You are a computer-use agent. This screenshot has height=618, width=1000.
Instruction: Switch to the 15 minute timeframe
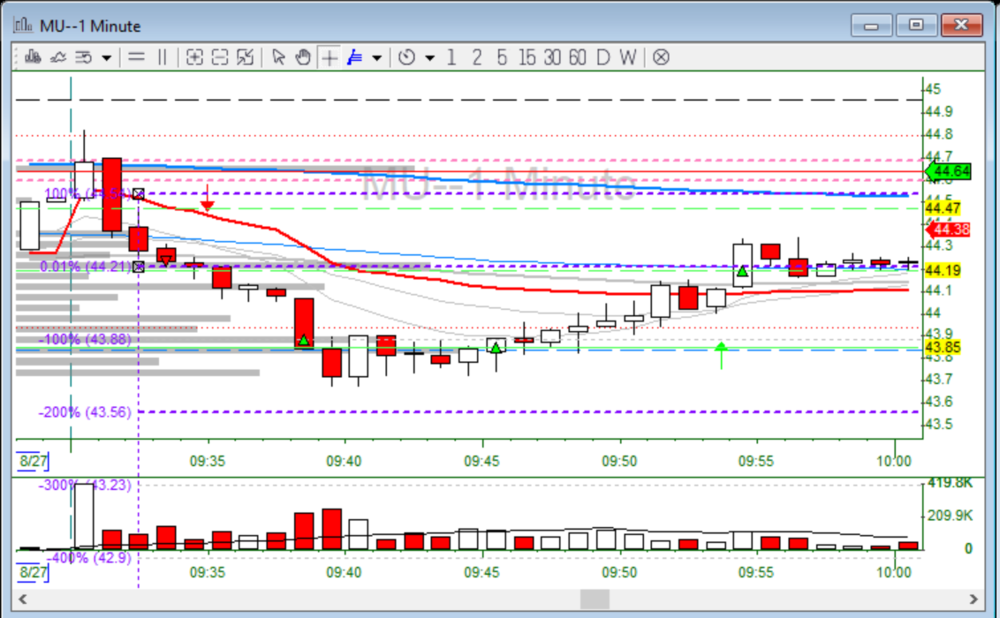(526, 57)
